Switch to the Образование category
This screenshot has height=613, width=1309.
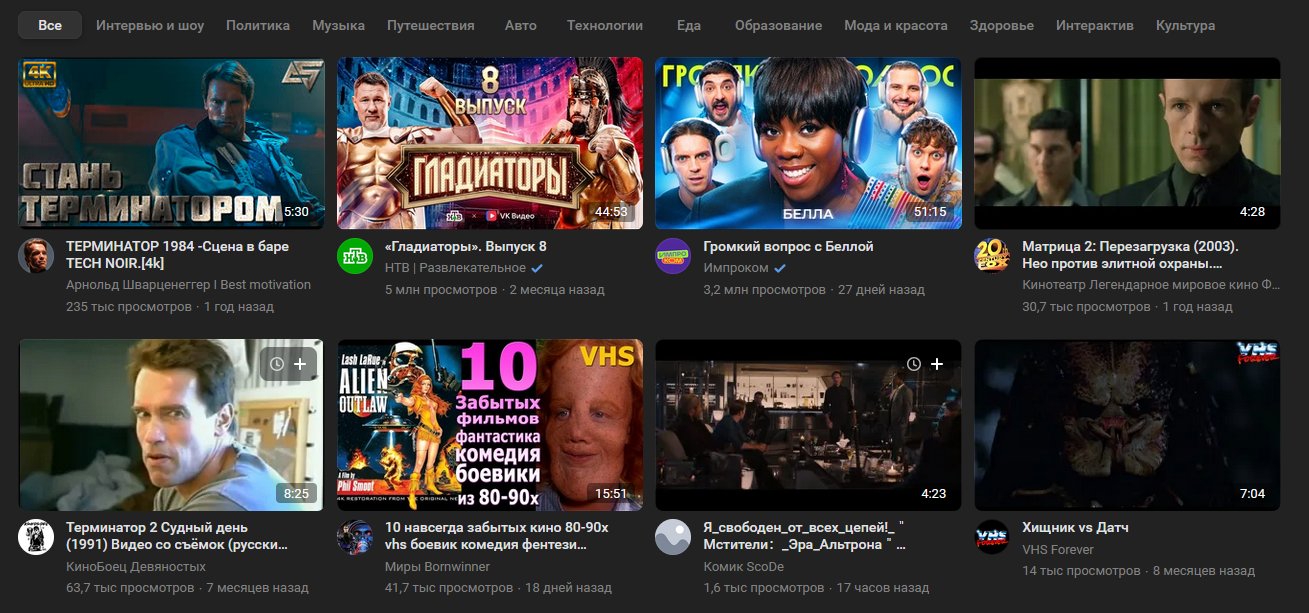coord(778,25)
